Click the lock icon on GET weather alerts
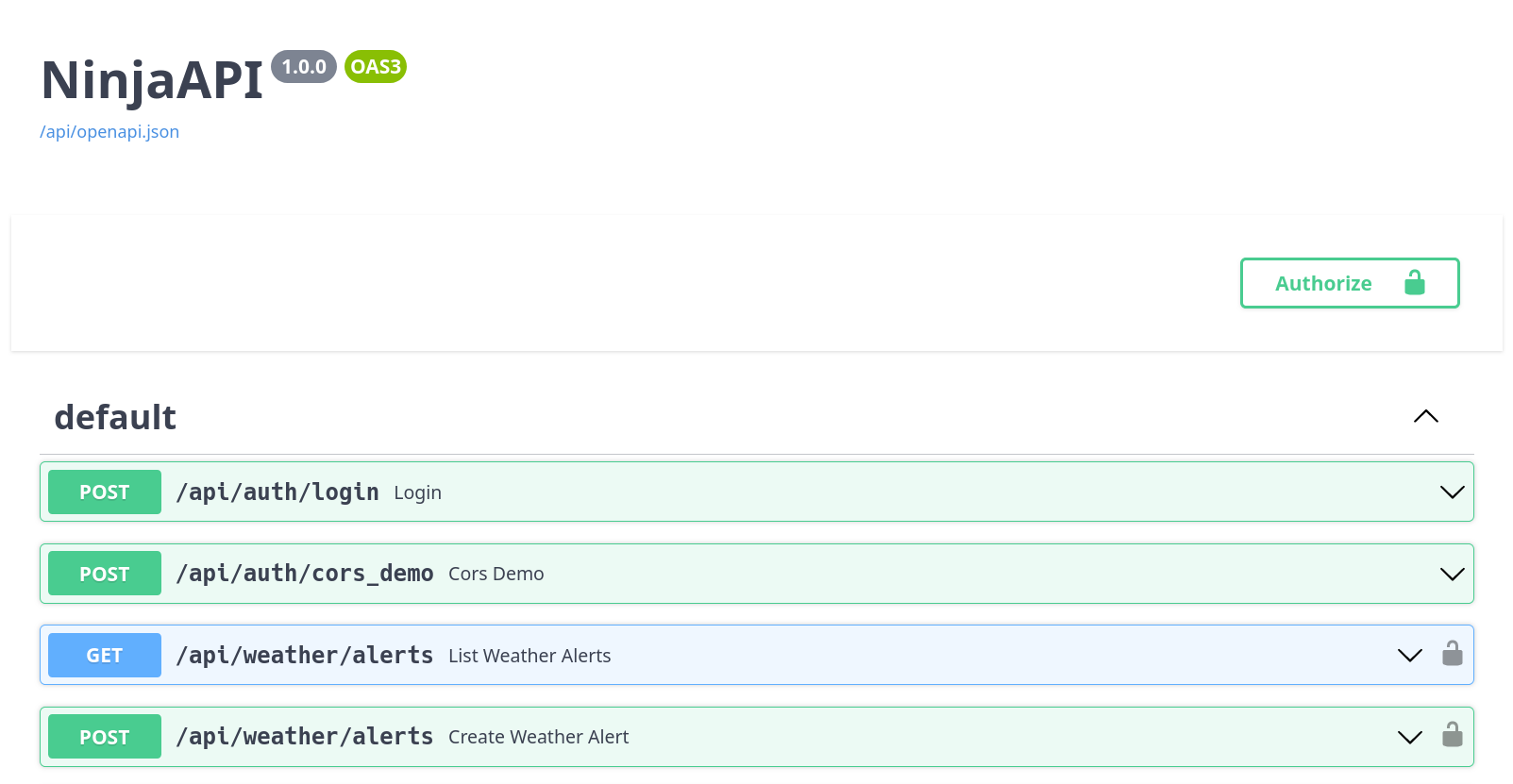This screenshot has height=784, width=1513. (x=1452, y=654)
